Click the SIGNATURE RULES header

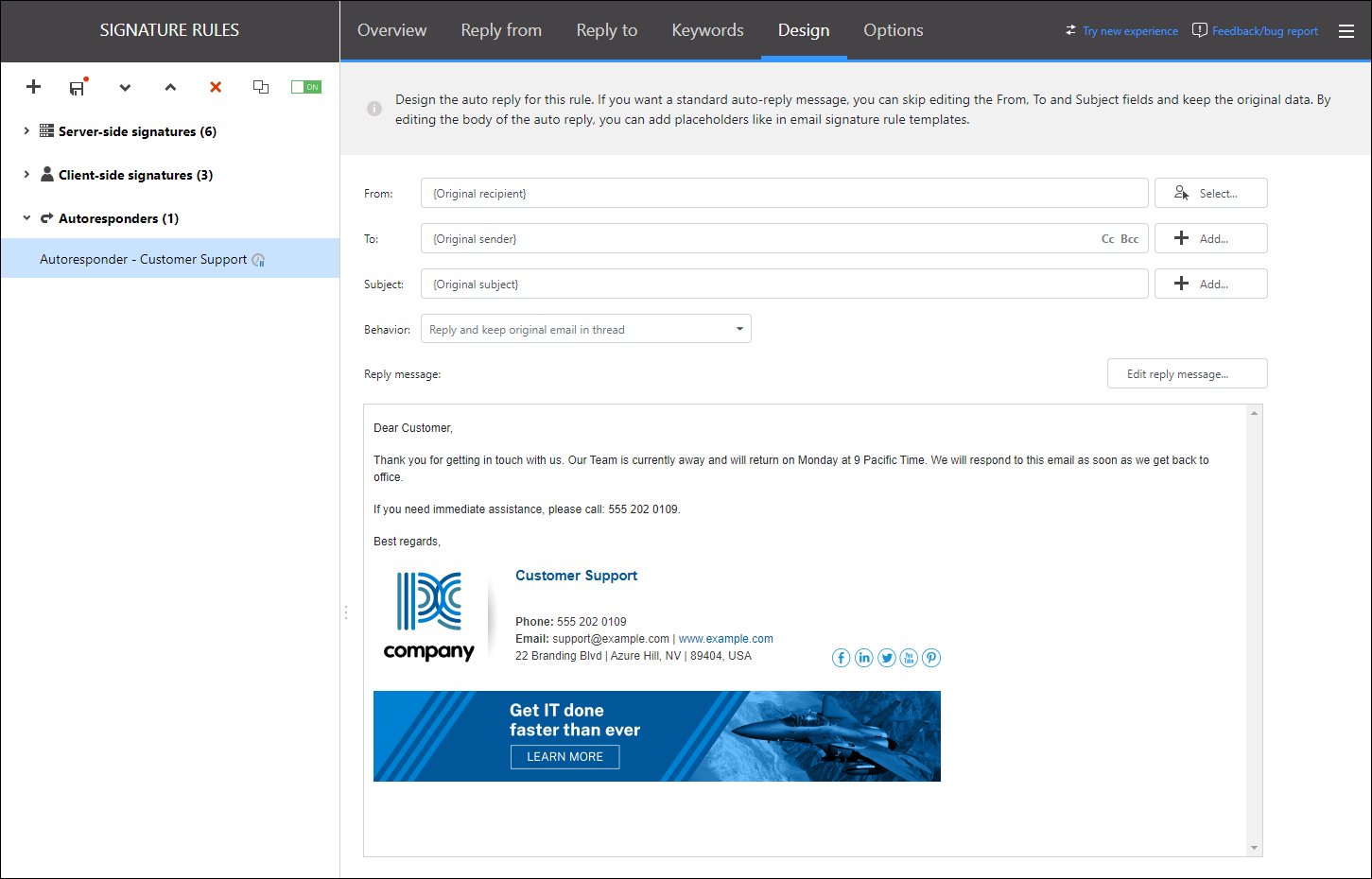click(169, 30)
